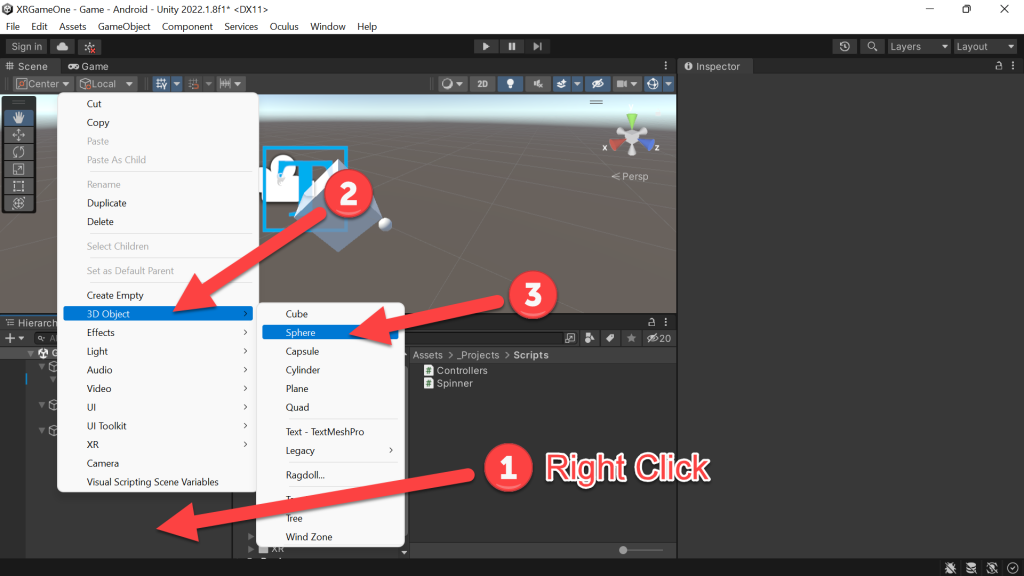The height and width of the screenshot is (576, 1024).
Task: Click Duplicate in context menu
Action: click(x=158, y=203)
